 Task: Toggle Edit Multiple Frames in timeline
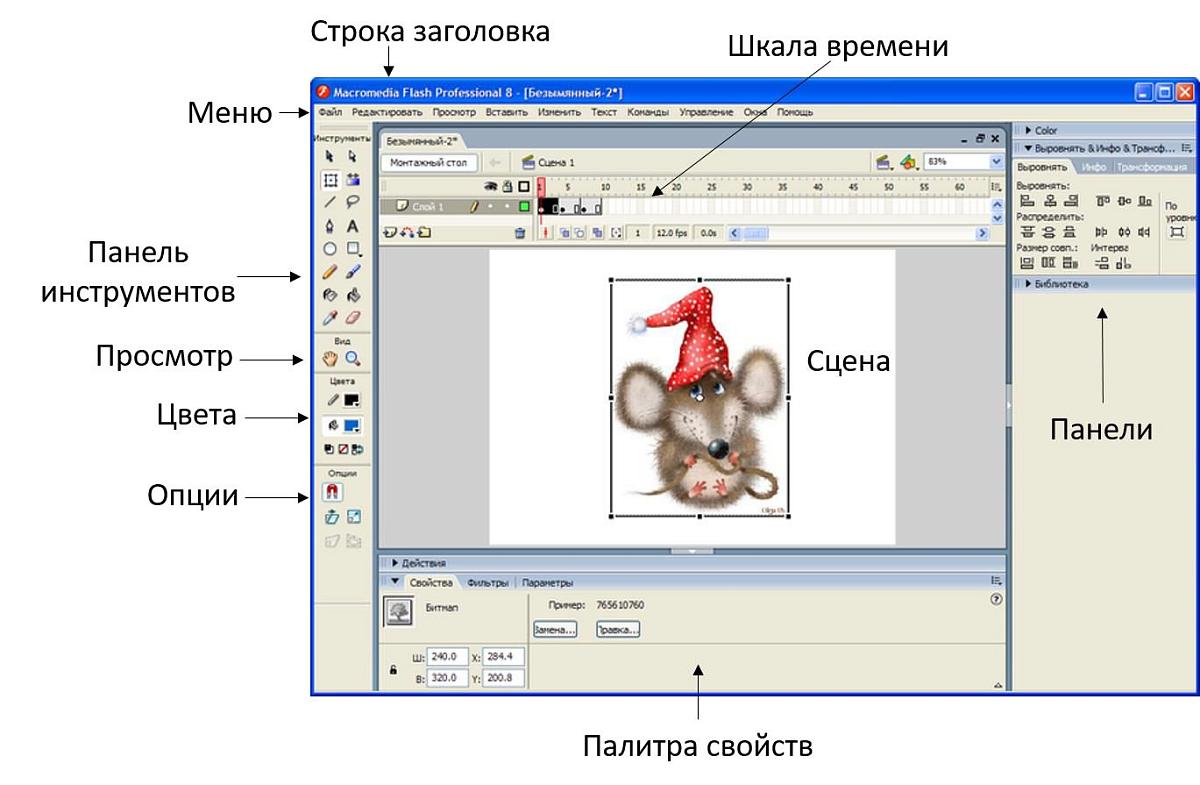click(597, 233)
